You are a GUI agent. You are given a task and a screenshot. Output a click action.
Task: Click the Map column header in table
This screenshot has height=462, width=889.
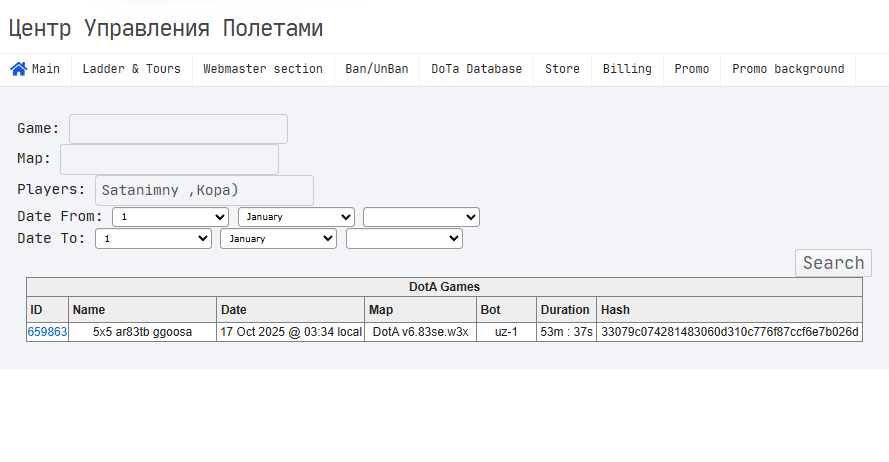[420, 310]
